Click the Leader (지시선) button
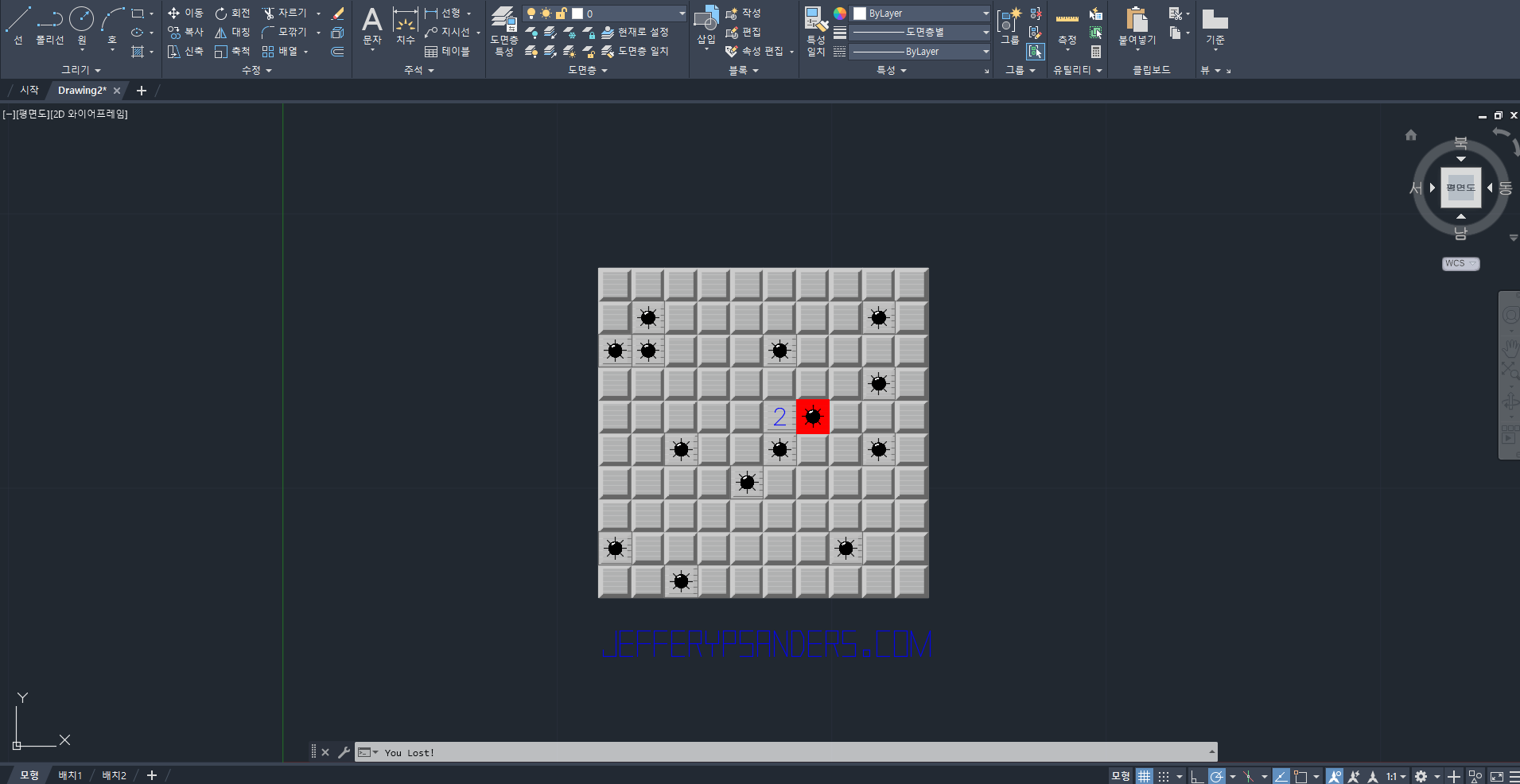1520x784 pixels. click(448, 33)
